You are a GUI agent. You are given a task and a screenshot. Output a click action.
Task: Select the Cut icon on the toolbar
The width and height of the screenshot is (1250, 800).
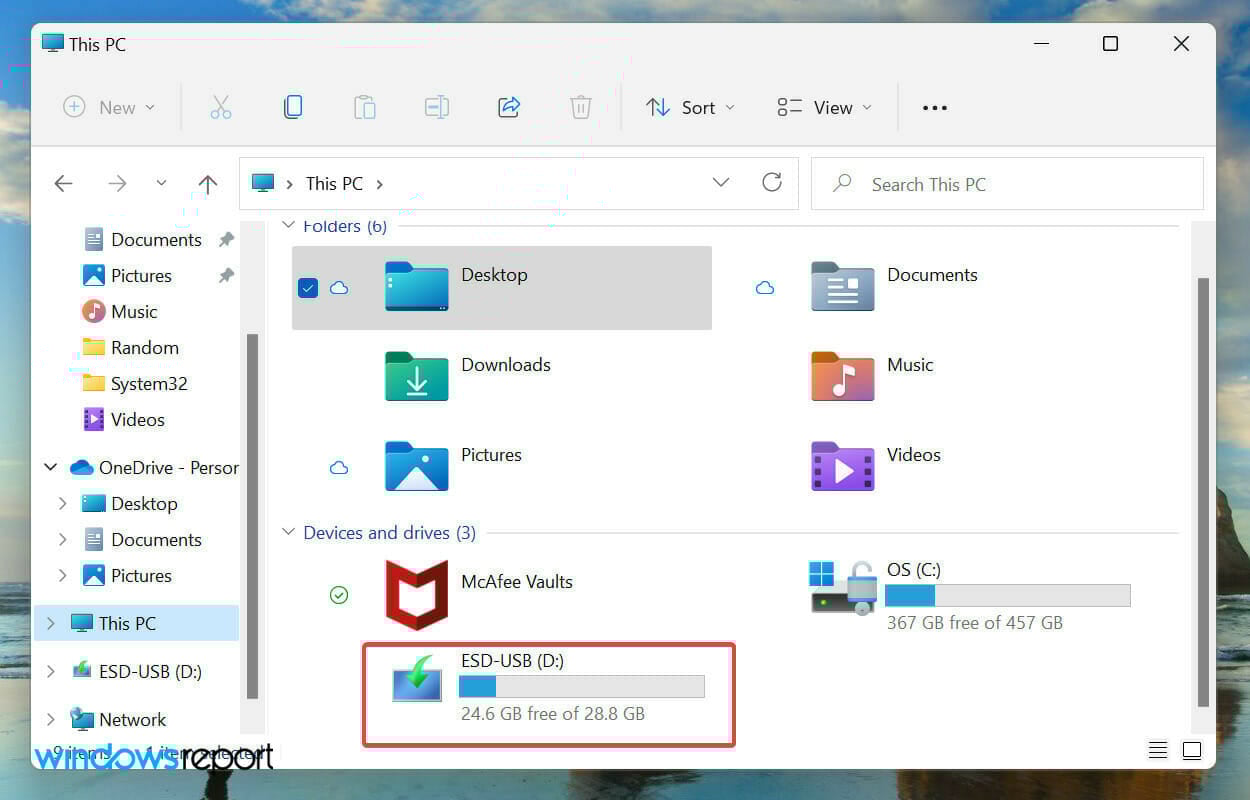221,107
